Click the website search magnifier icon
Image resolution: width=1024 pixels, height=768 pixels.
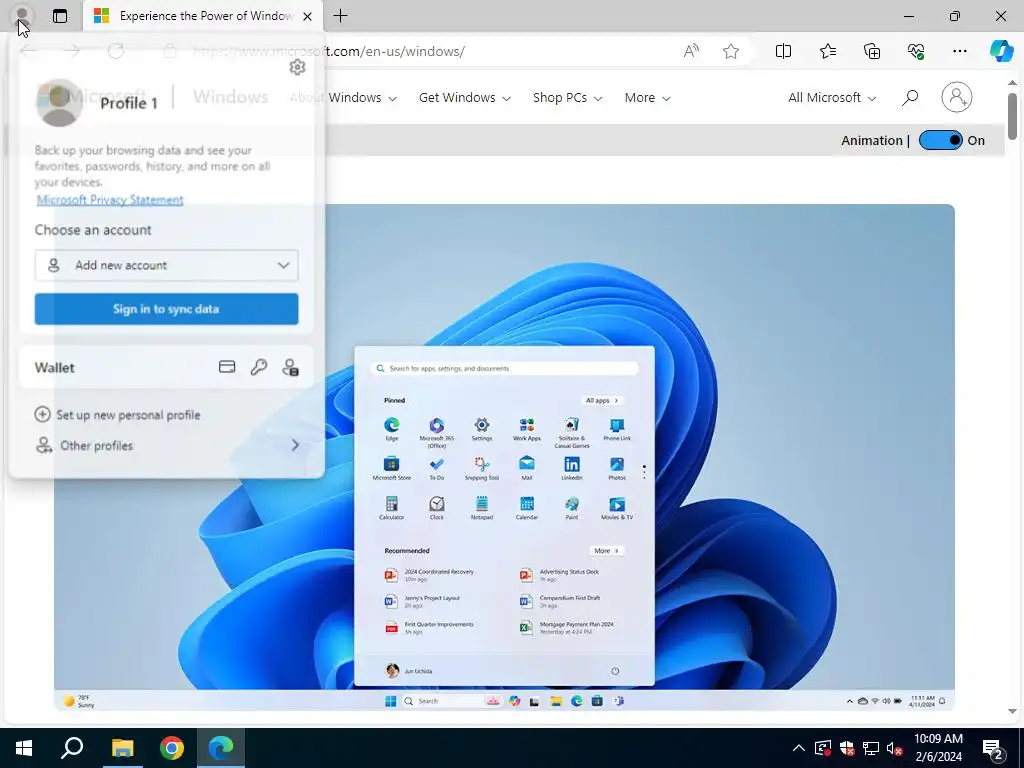coord(910,97)
